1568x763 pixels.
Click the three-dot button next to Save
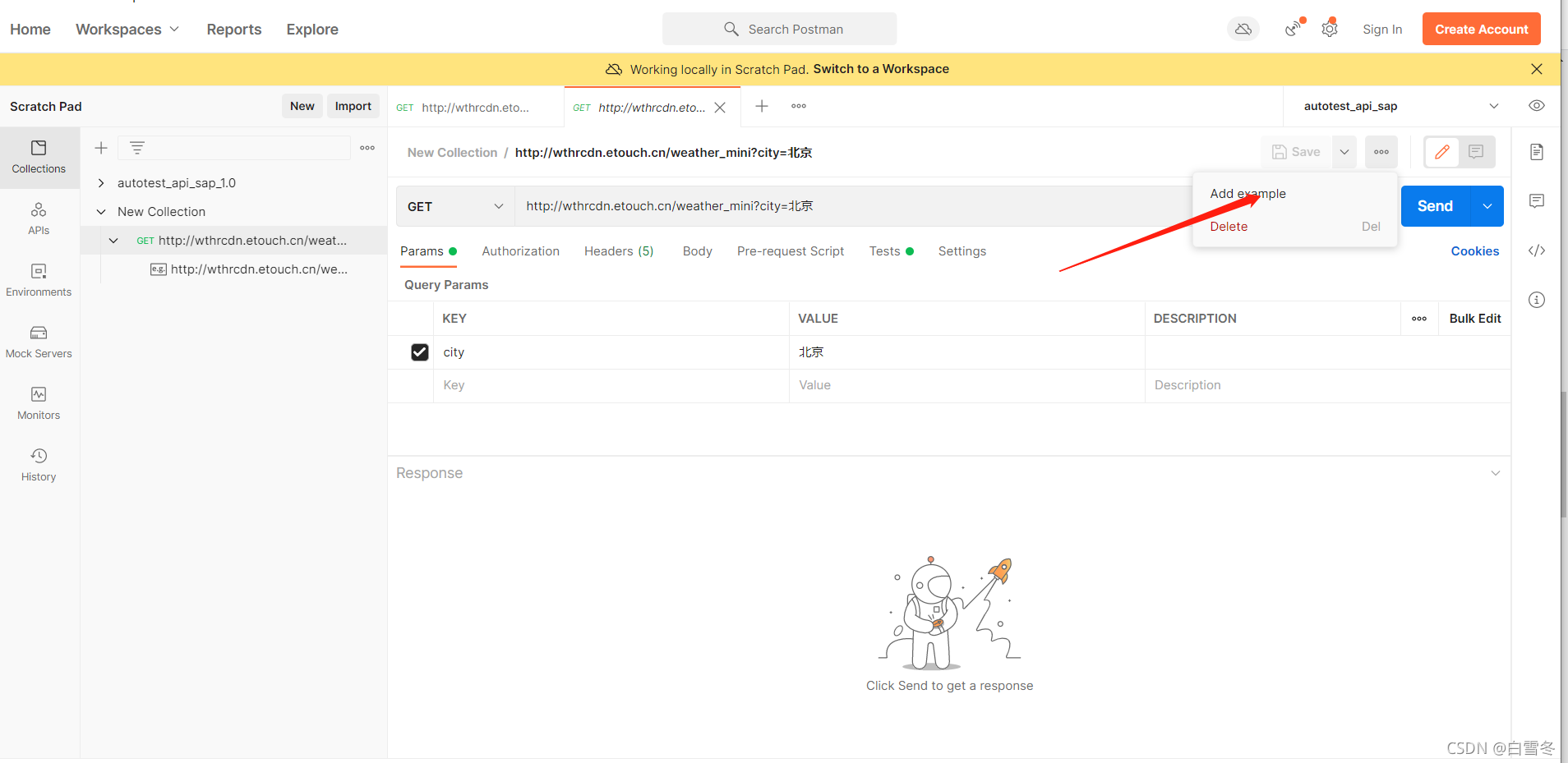(1381, 152)
